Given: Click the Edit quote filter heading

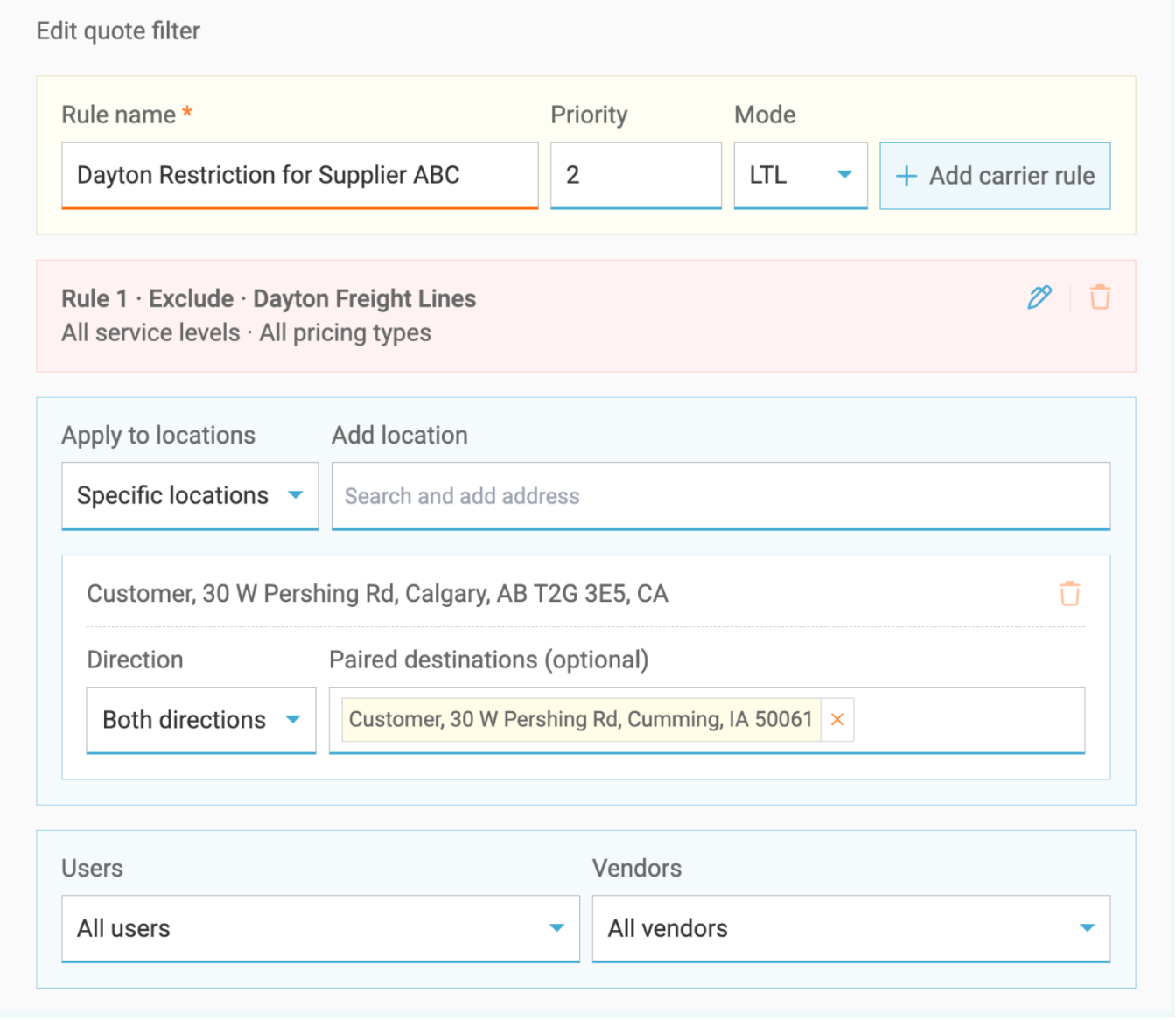Looking at the screenshot, I should (118, 31).
